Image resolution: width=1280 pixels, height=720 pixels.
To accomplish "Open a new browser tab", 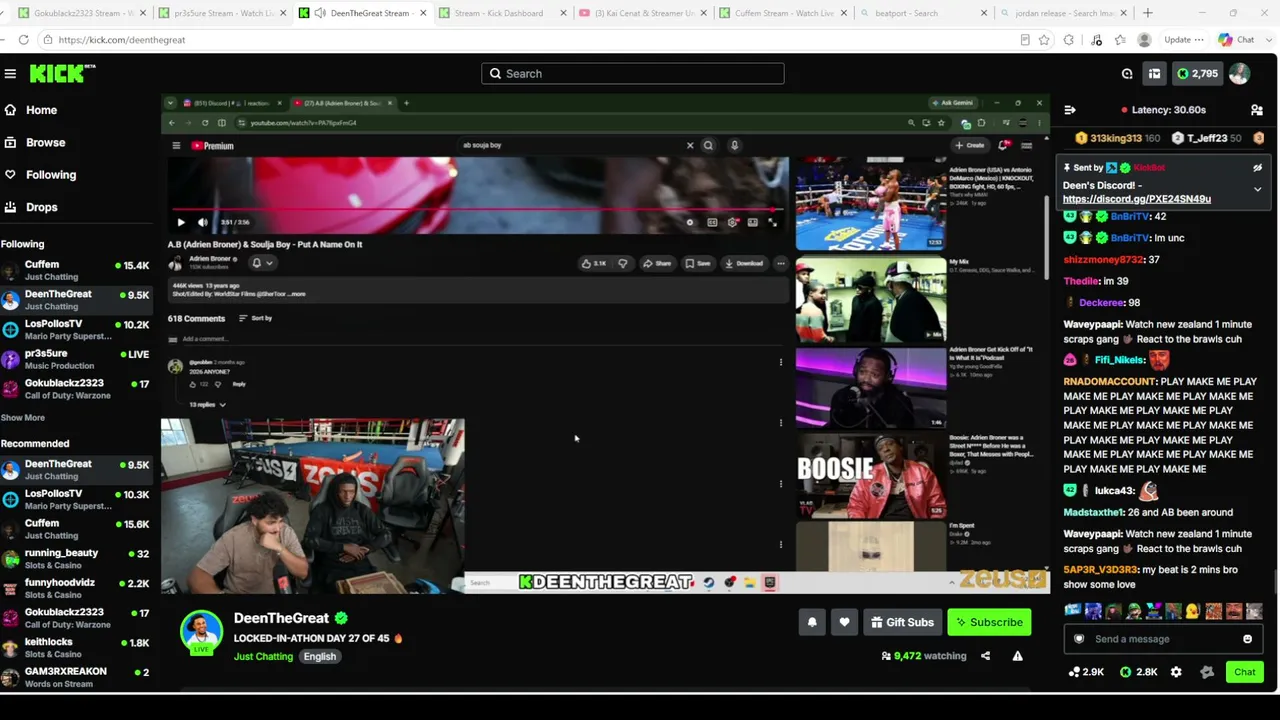I will pos(1147,13).
